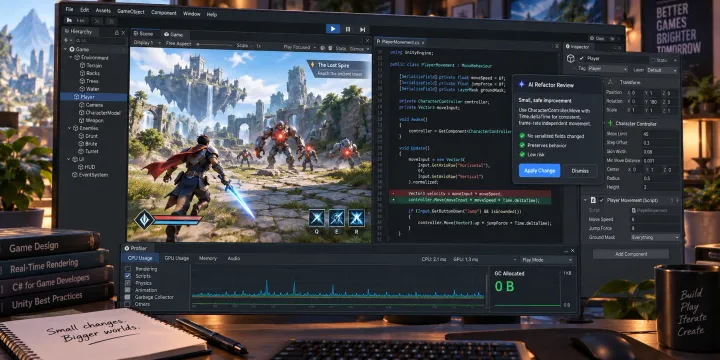
Task: Open the Display 1 dropdown
Action: (x=147, y=43)
